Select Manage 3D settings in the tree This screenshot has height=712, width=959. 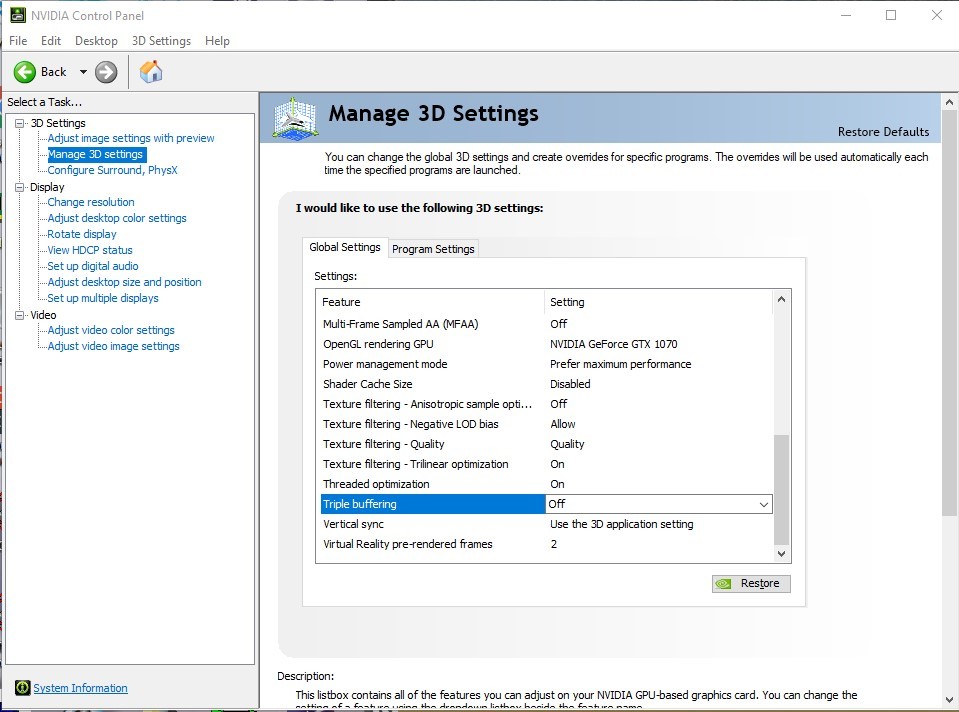[x=95, y=154]
